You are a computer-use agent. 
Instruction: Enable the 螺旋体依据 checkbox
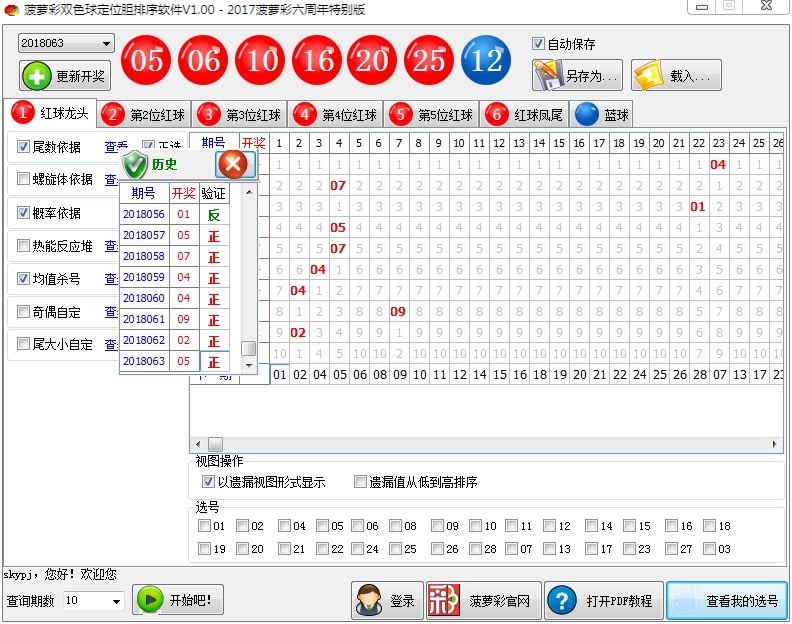(x=24, y=180)
